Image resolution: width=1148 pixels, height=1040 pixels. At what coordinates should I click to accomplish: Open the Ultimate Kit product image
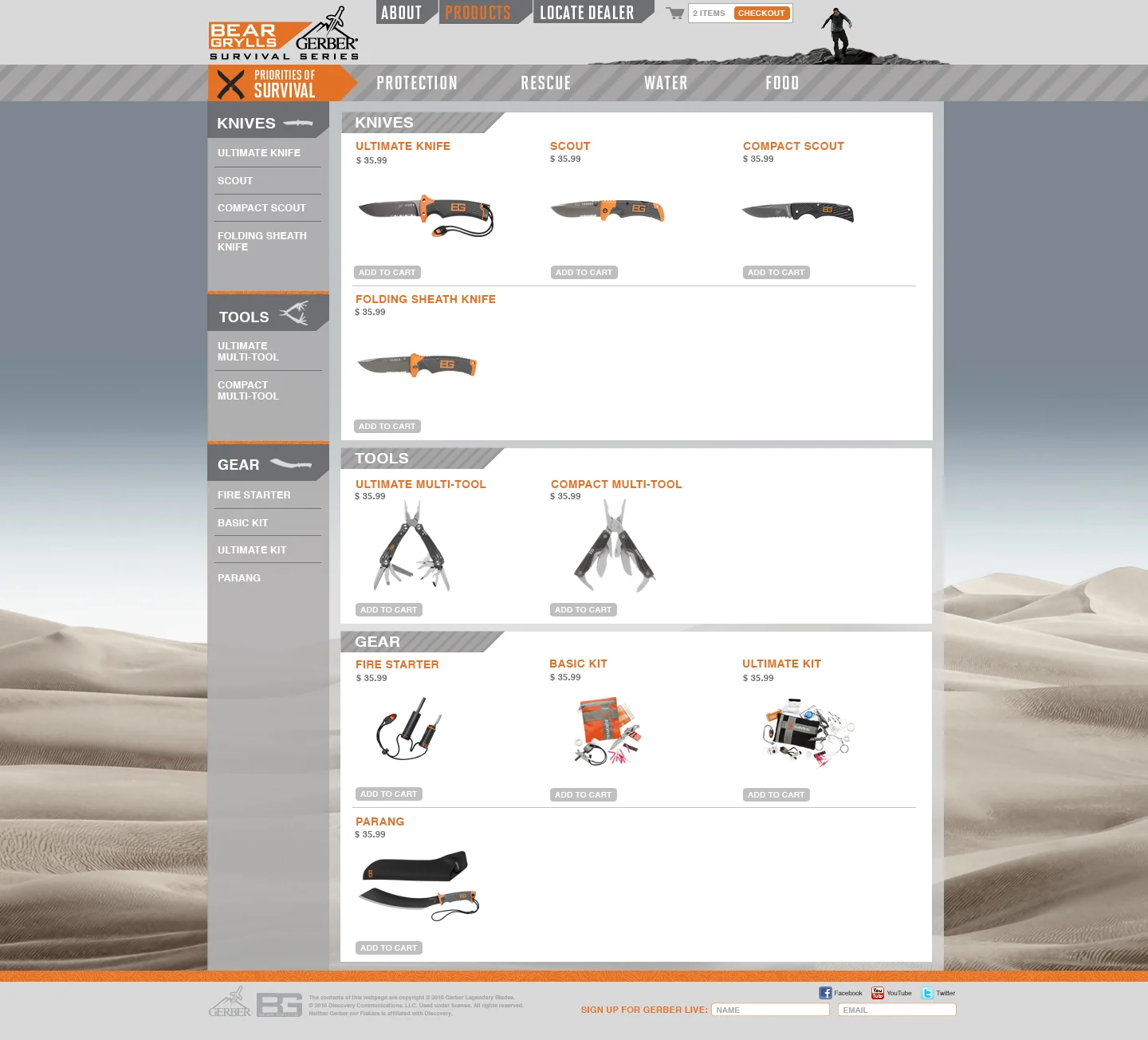pos(810,732)
